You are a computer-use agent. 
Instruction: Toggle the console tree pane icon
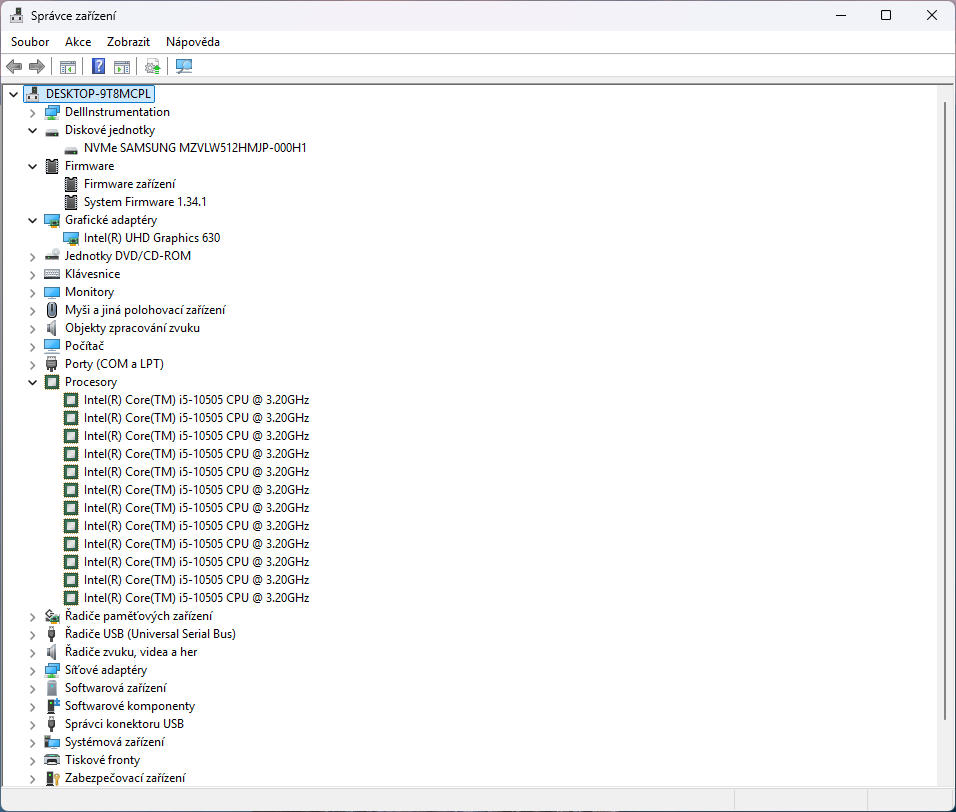(68, 67)
